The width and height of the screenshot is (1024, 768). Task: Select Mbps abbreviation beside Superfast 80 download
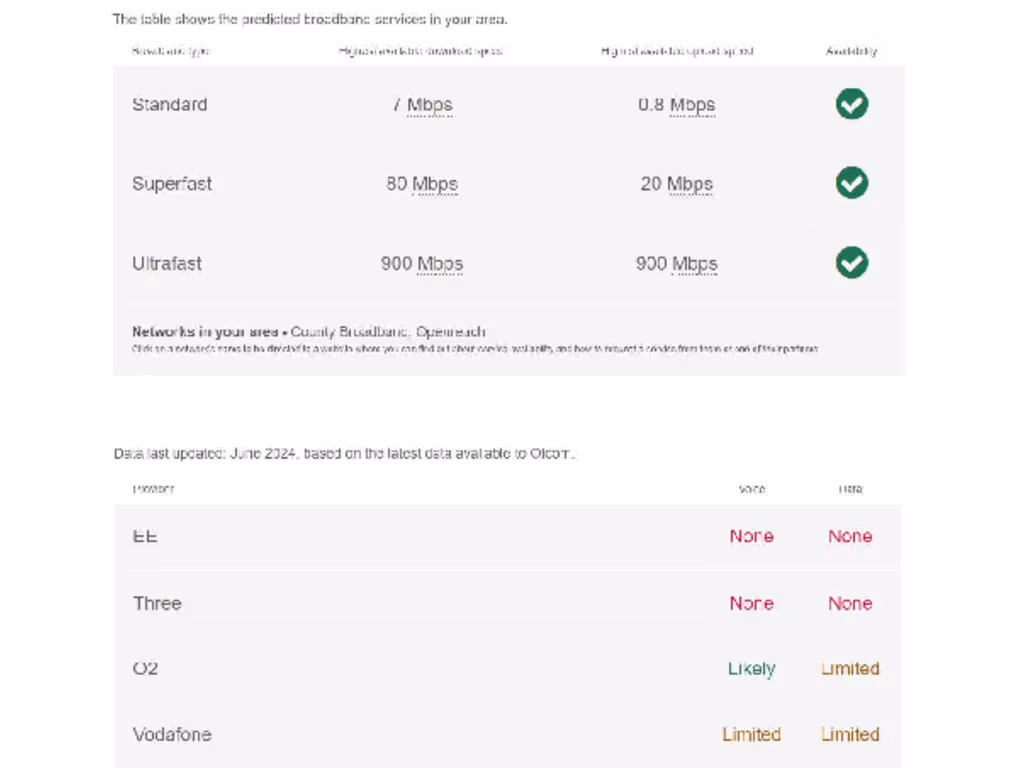435,184
